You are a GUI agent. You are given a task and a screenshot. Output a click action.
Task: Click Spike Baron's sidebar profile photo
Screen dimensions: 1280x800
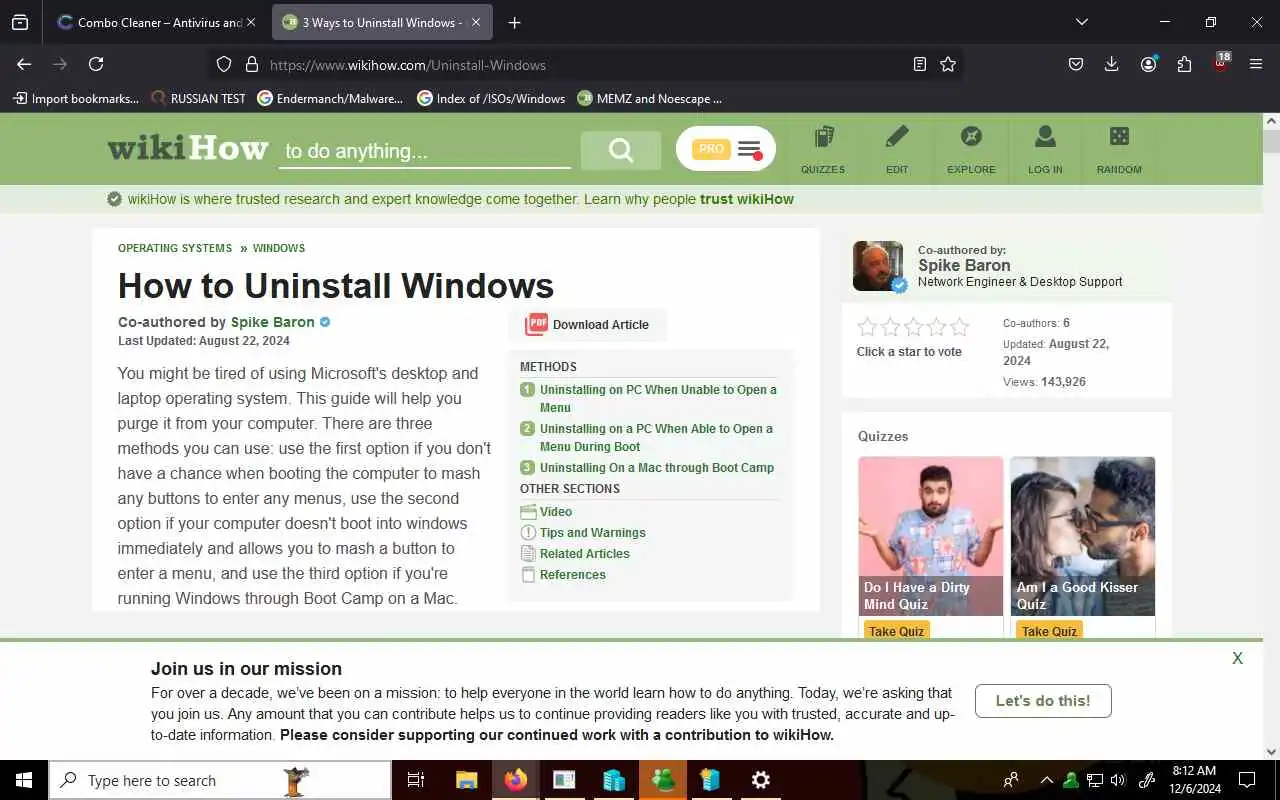click(x=878, y=266)
